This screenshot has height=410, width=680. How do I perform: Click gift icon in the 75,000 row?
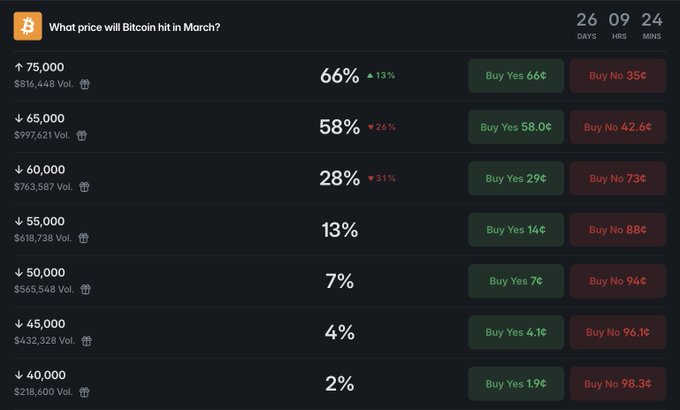[x=85, y=85]
